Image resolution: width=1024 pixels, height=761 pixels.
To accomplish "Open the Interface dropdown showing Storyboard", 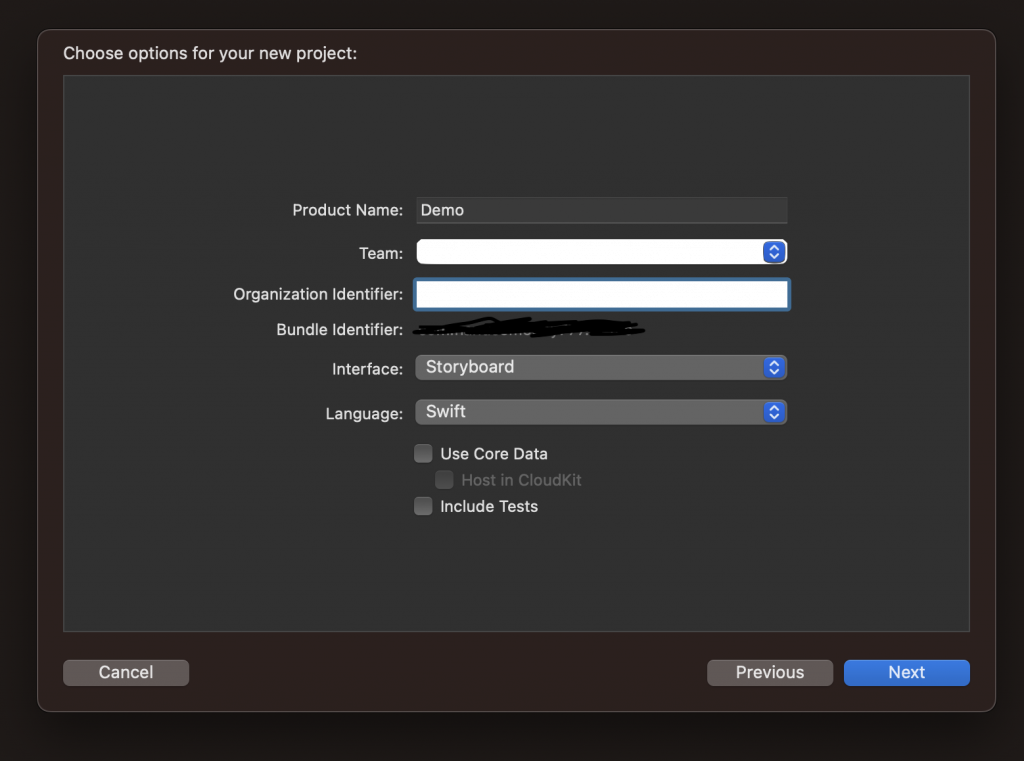I will point(590,368).
